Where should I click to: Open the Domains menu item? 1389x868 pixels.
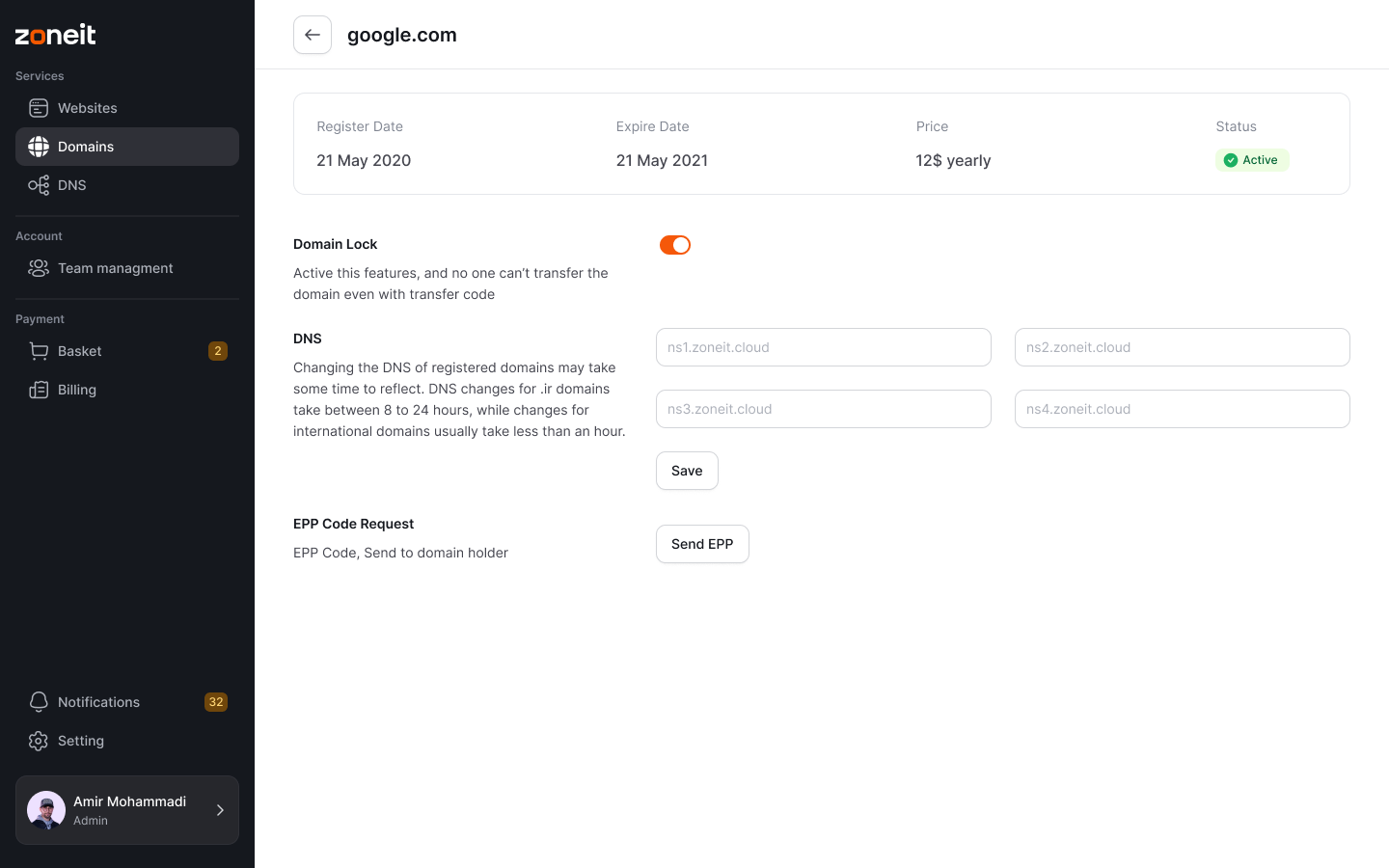127,147
